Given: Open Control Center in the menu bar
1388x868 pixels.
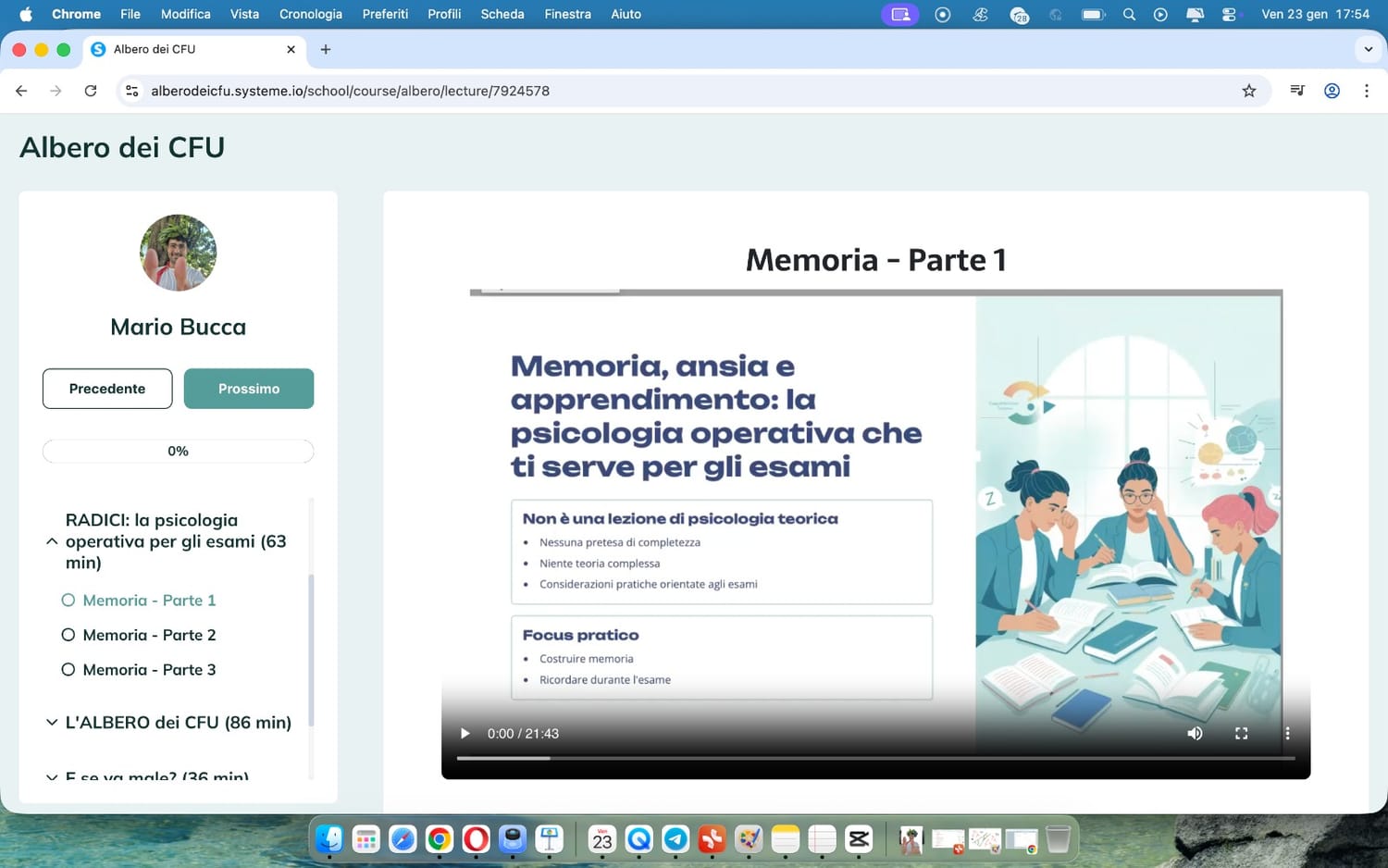Looking at the screenshot, I should (x=1229, y=14).
